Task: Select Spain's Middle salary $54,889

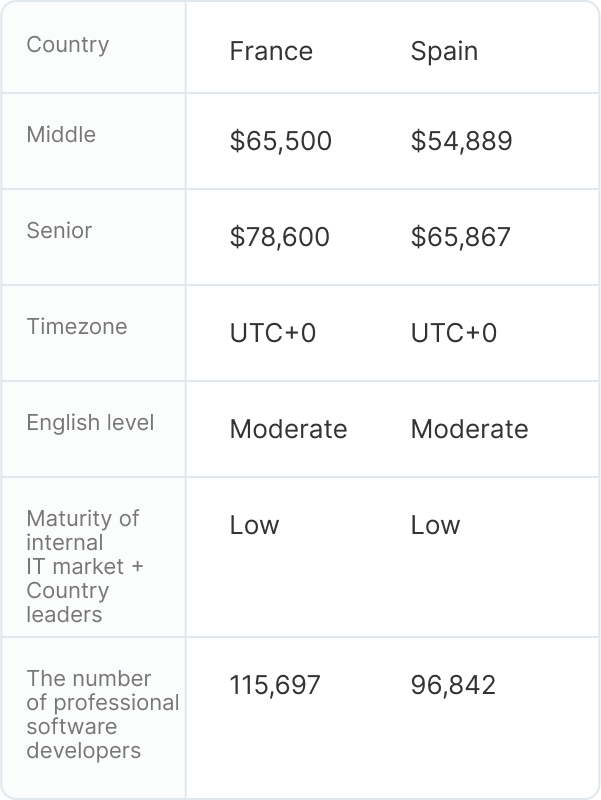Action: (x=461, y=141)
